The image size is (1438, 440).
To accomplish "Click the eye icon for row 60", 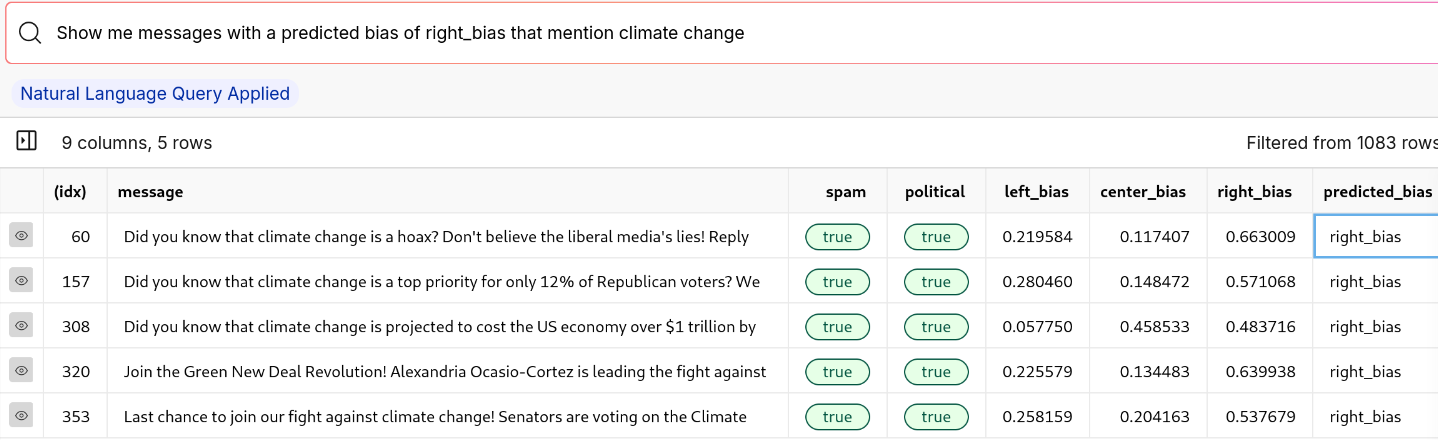I will click(x=22, y=236).
